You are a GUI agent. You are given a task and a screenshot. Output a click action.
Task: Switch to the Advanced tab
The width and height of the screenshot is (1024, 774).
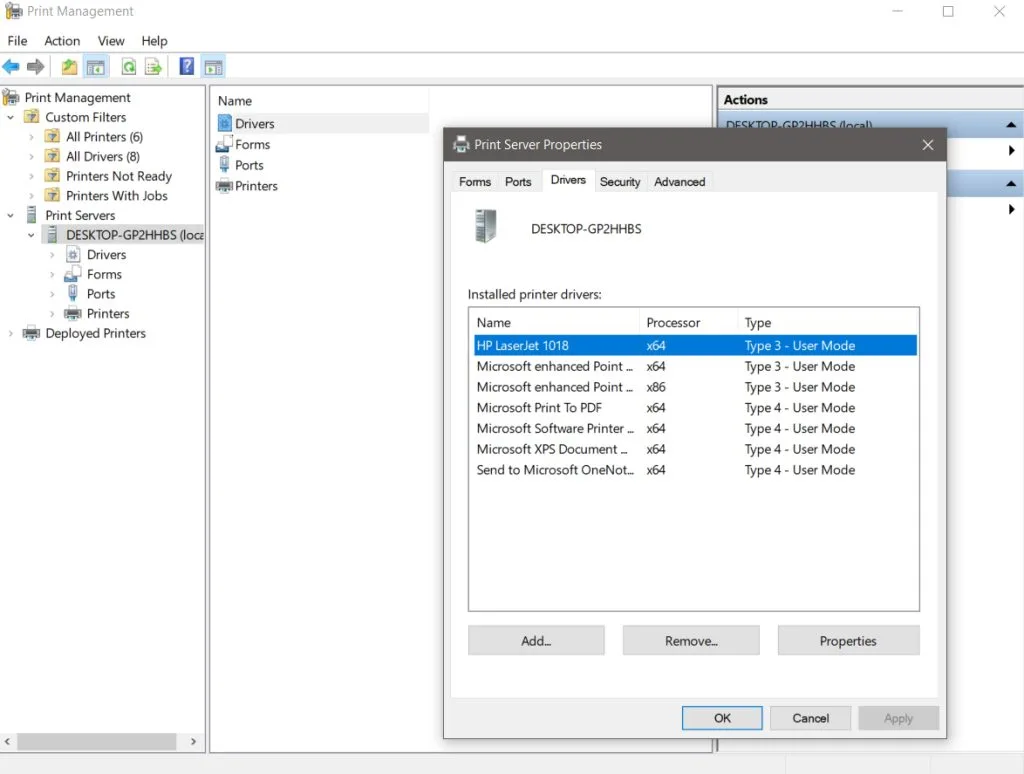[x=680, y=182]
